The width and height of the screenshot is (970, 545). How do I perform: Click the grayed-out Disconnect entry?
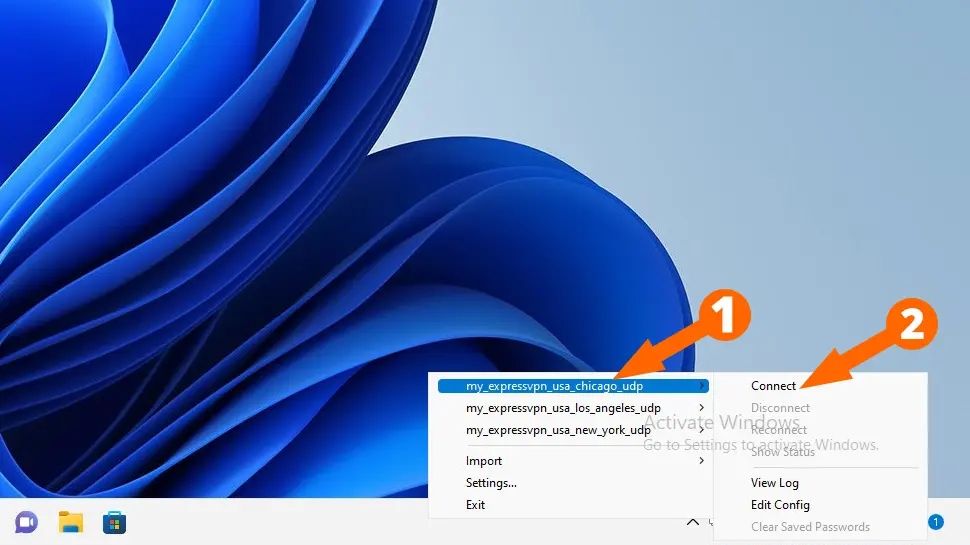(780, 408)
